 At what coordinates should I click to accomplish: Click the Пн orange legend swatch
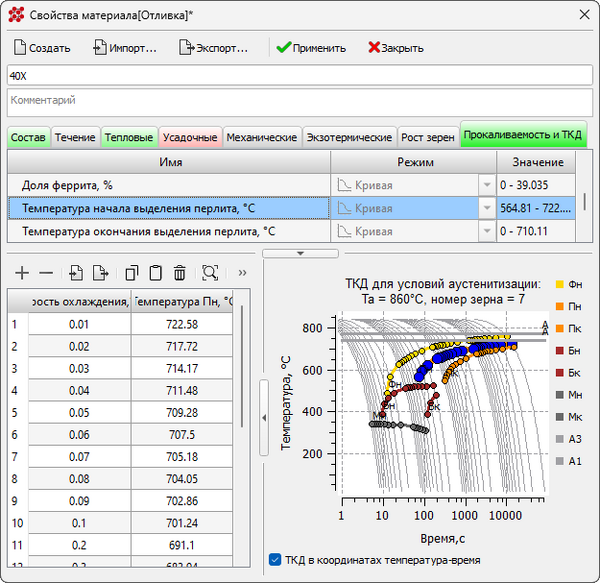pos(559,306)
